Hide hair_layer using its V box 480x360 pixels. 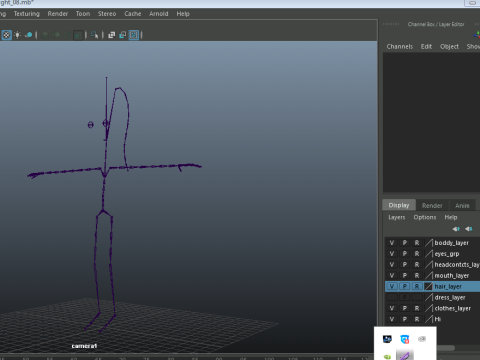coord(392,286)
